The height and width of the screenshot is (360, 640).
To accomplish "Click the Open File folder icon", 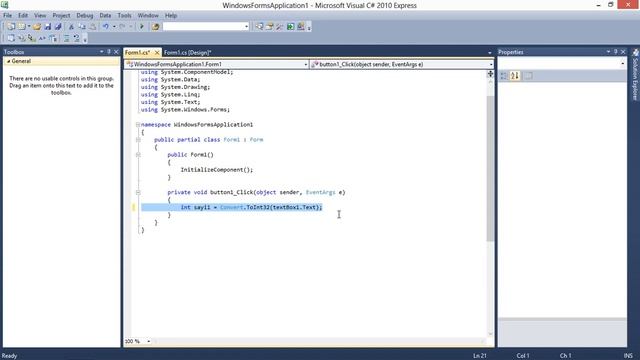I will pos(37,27).
